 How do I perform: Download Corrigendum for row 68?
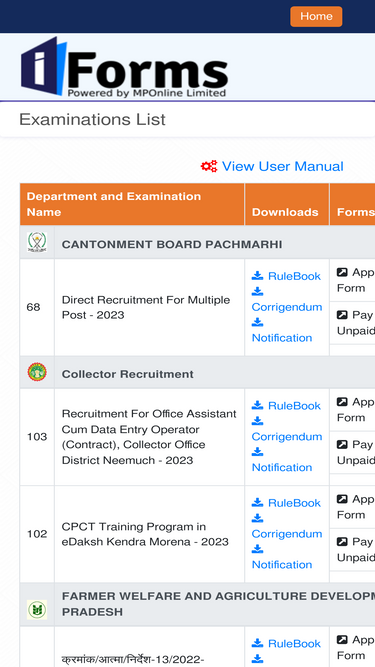[287, 307]
